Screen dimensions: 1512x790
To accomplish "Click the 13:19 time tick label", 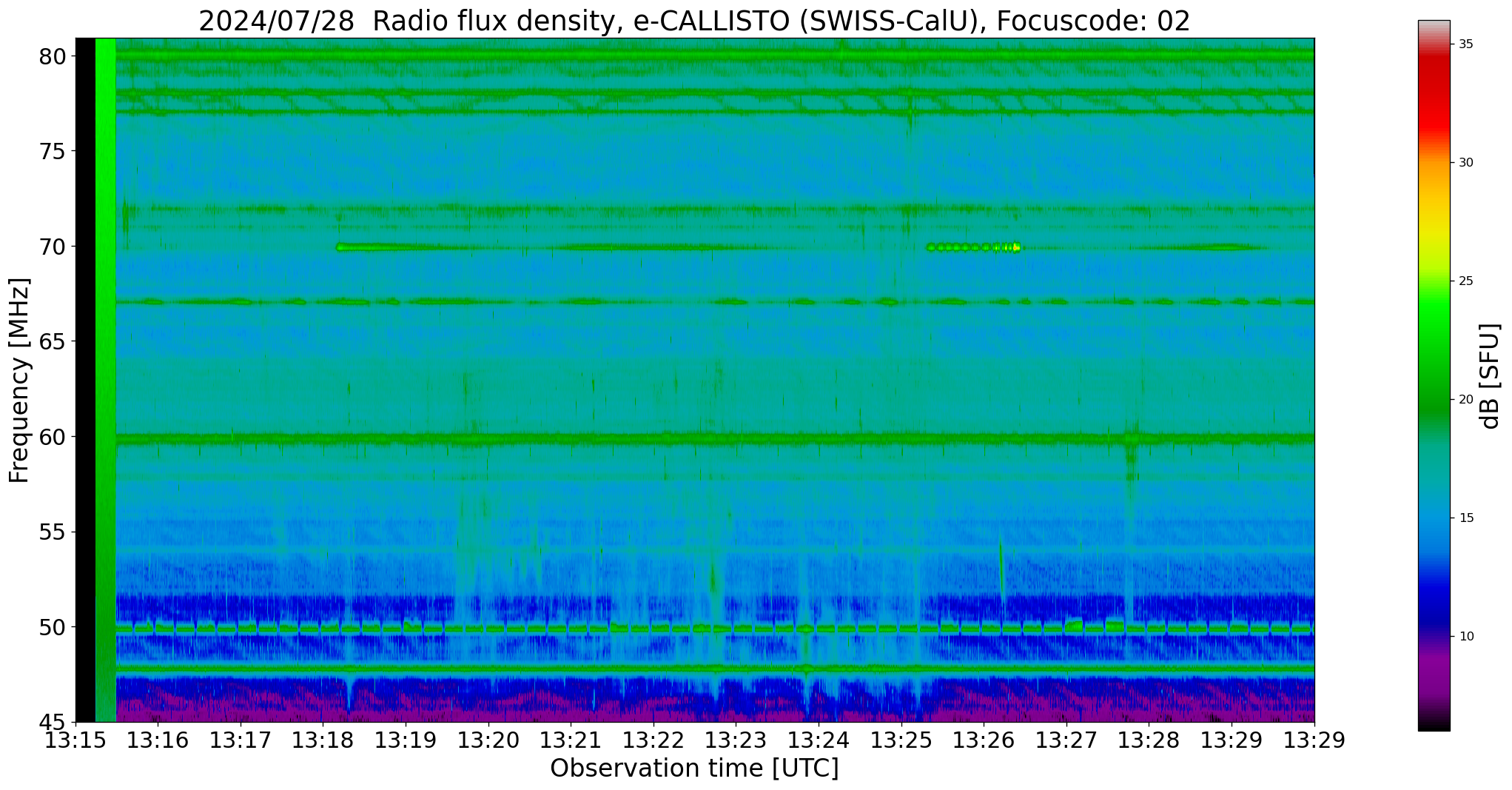I will click(x=406, y=740).
